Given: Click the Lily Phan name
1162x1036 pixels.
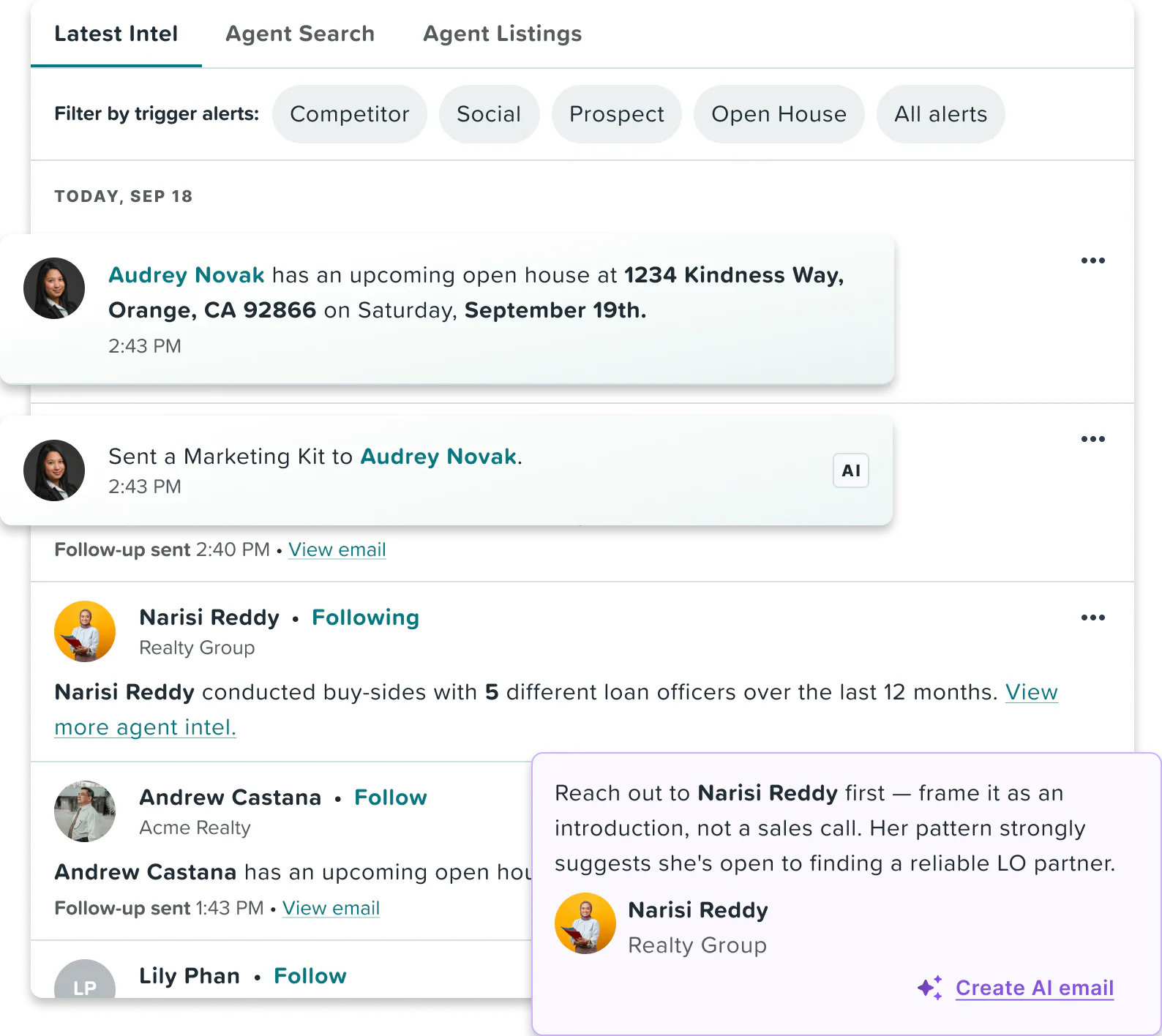Looking at the screenshot, I should [x=190, y=976].
